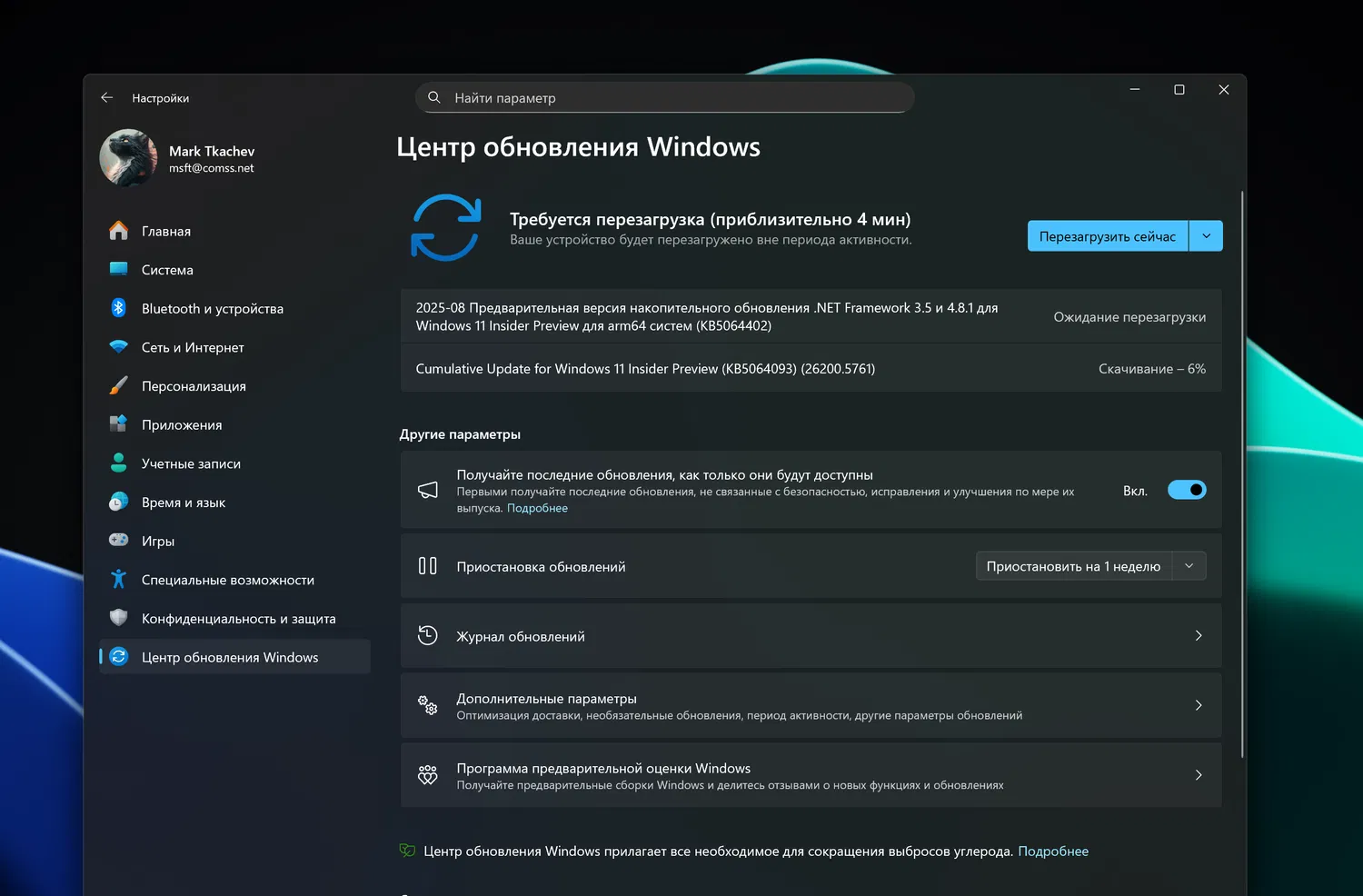Image resolution: width=1363 pixels, height=896 pixels.
Task: Click the Конфиденциальность и защита shield icon
Action: (x=118, y=618)
